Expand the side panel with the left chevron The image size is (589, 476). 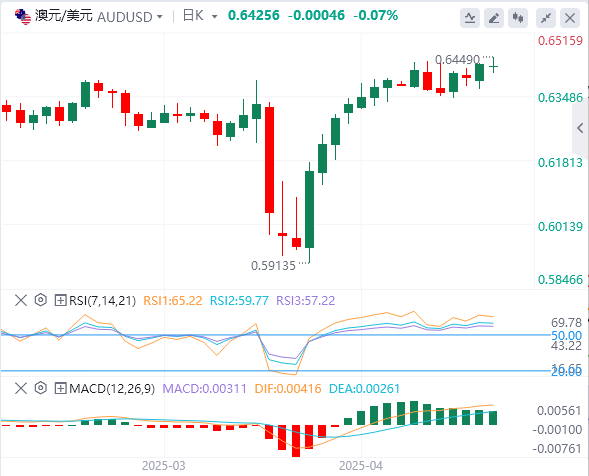tap(580, 128)
